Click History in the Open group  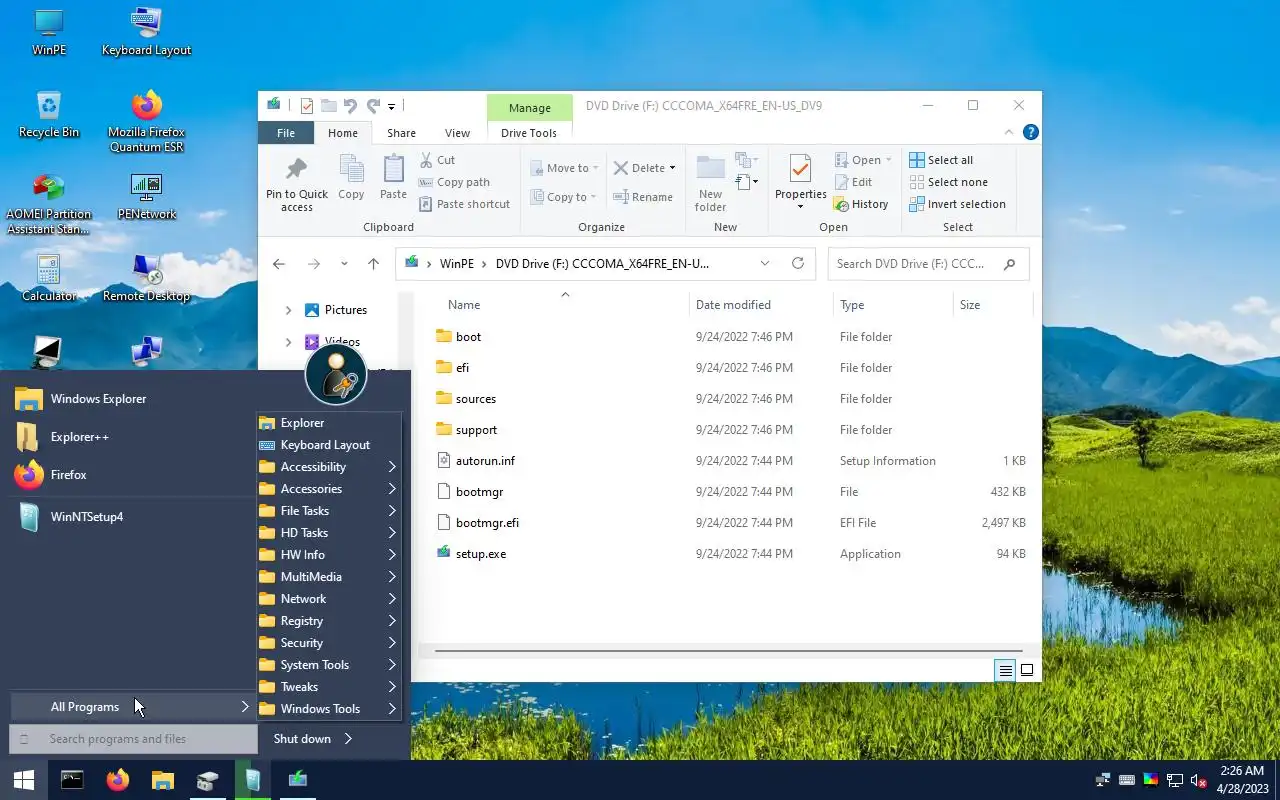click(x=861, y=204)
